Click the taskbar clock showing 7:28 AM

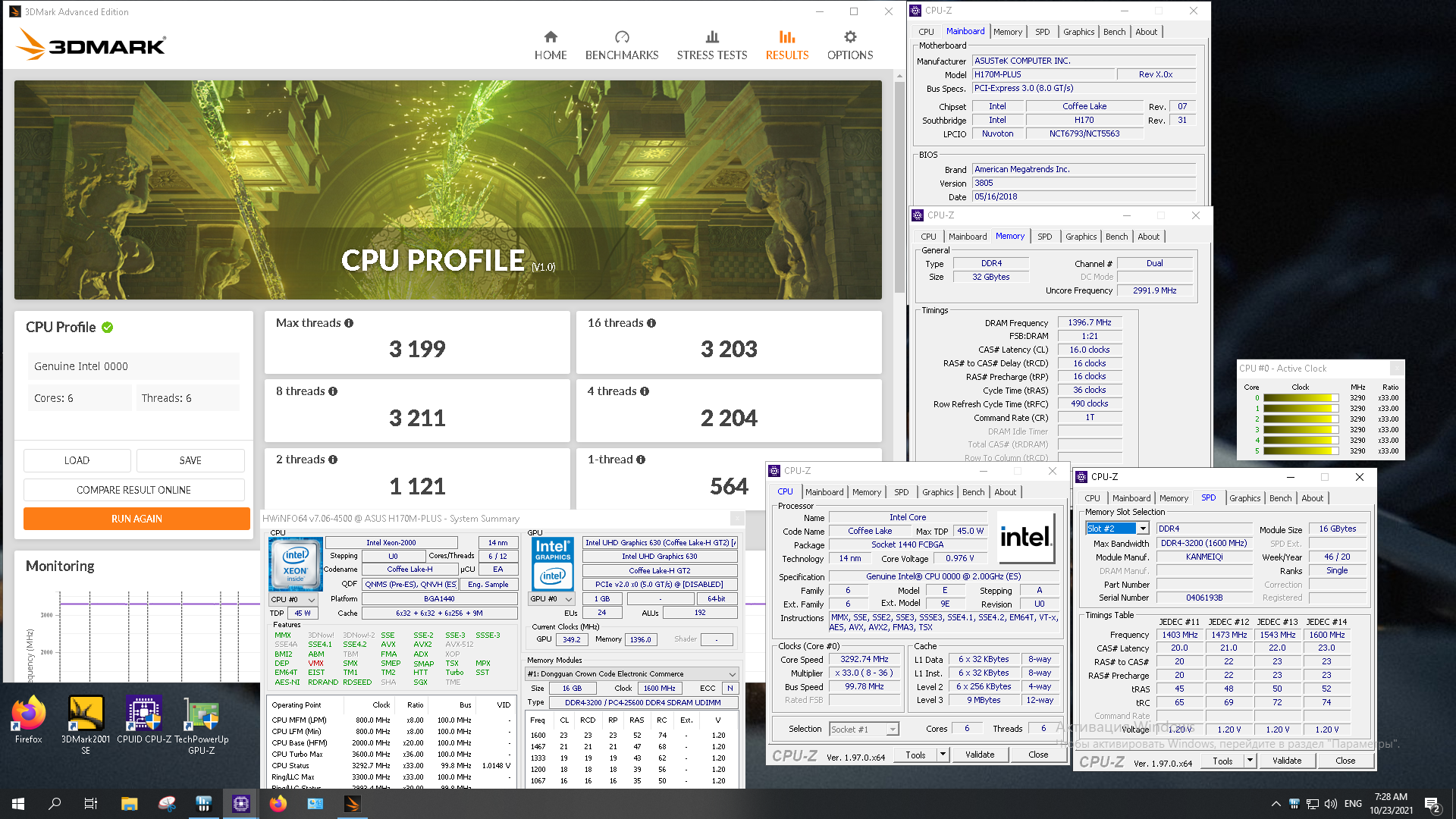click(1391, 797)
